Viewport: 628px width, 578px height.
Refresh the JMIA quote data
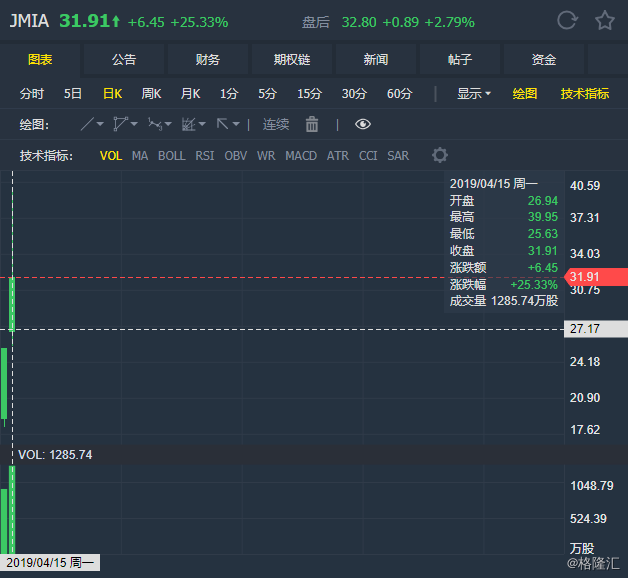coord(568,20)
